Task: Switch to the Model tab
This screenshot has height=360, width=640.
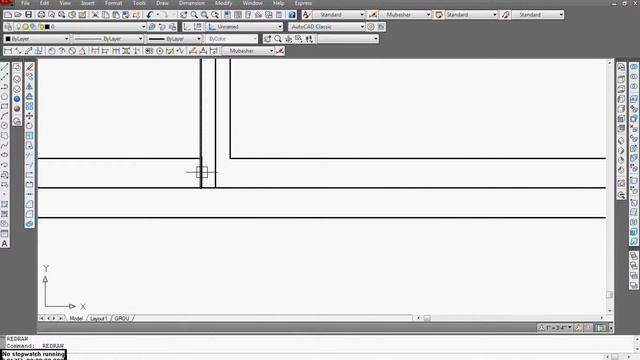Action: click(76, 318)
